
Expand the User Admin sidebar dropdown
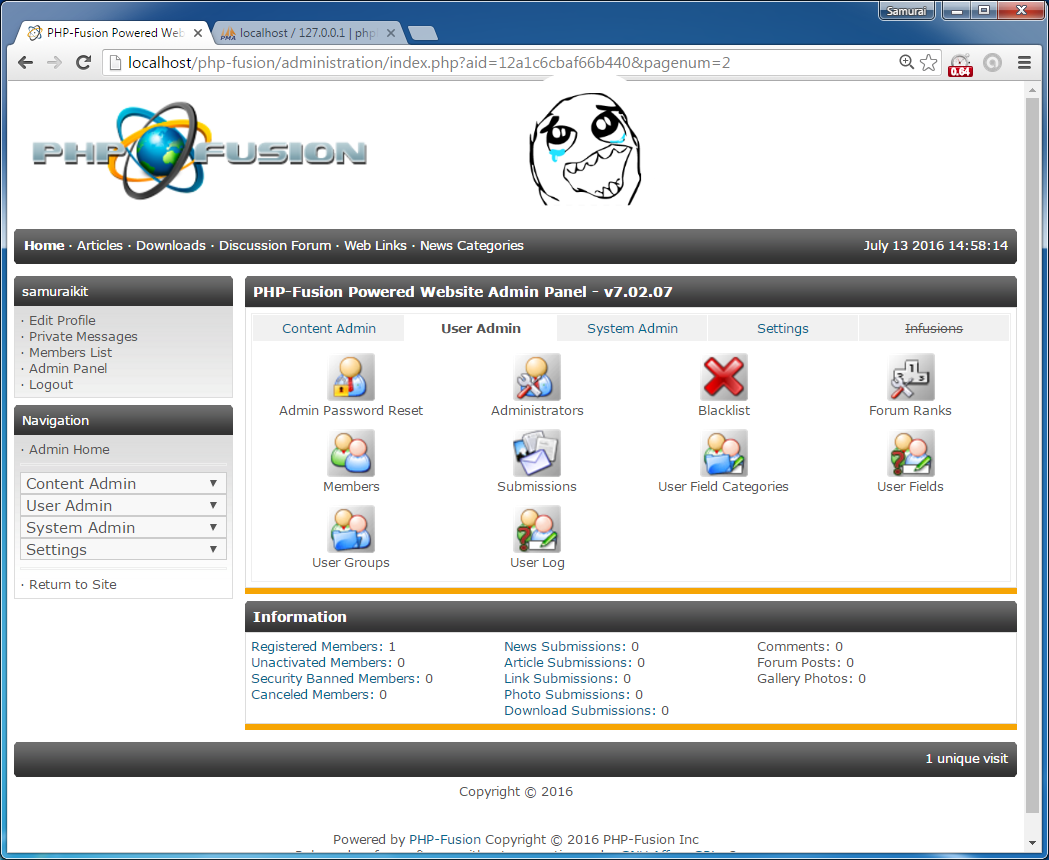[x=123, y=505]
